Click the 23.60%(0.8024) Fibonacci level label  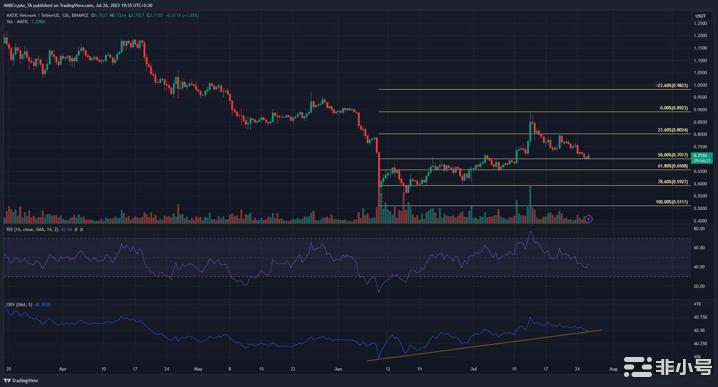click(673, 130)
